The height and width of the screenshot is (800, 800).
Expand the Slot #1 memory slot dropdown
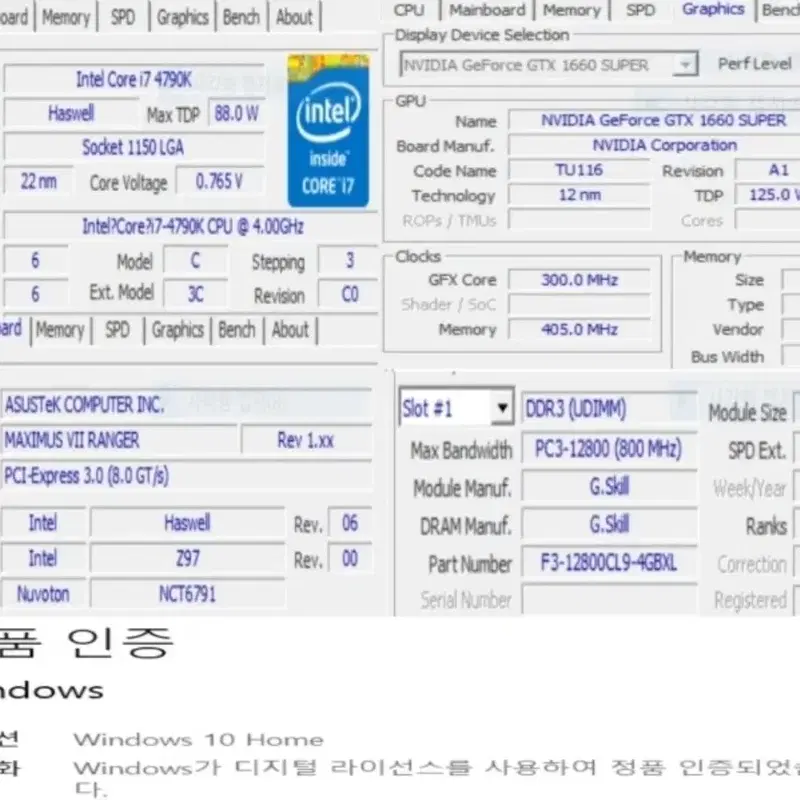click(x=502, y=408)
